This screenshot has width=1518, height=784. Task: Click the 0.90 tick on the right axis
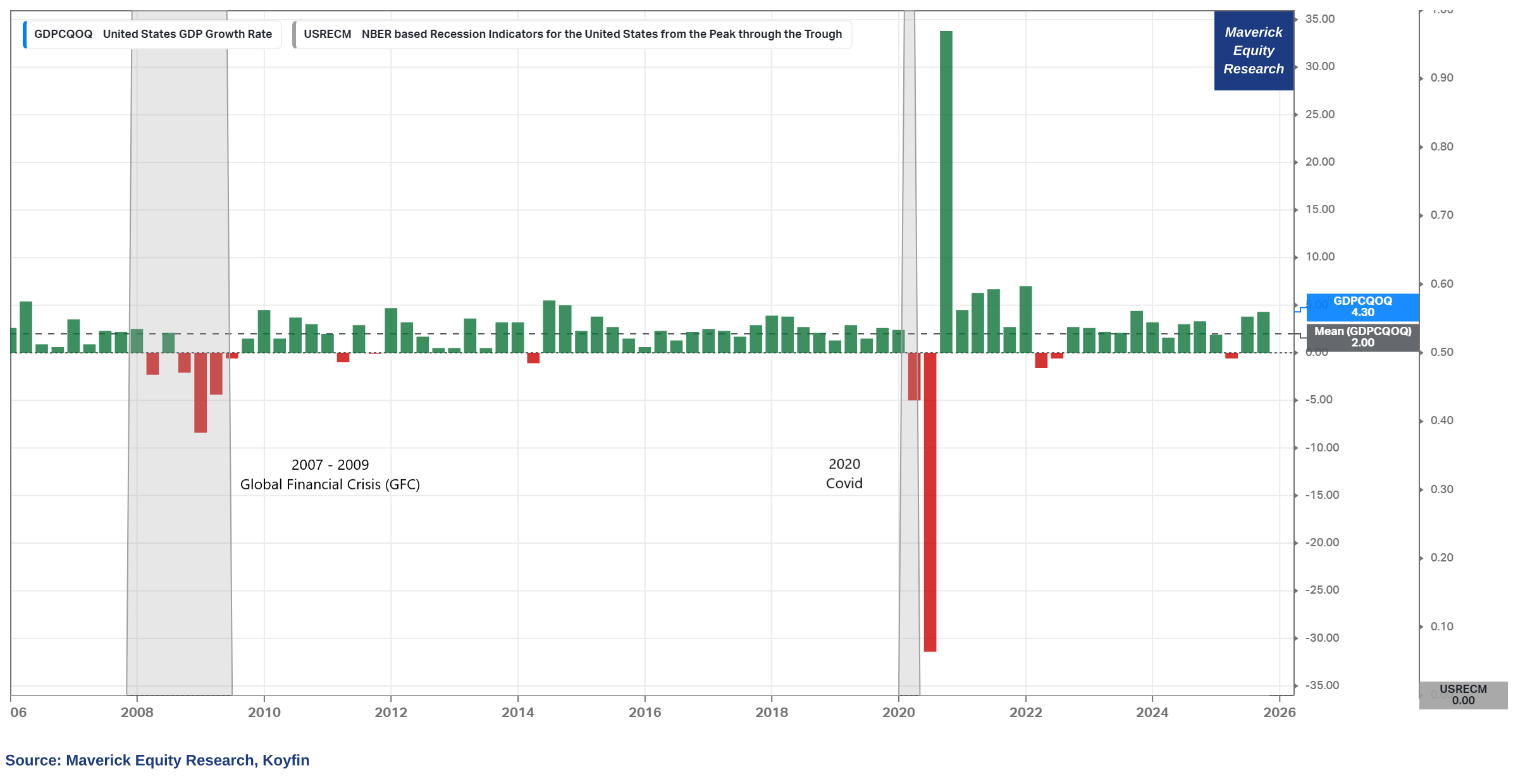point(1441,78)
